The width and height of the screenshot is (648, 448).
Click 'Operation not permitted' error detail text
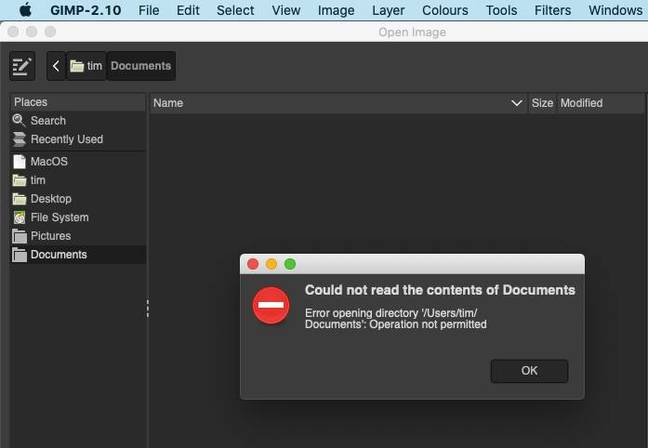428,324
